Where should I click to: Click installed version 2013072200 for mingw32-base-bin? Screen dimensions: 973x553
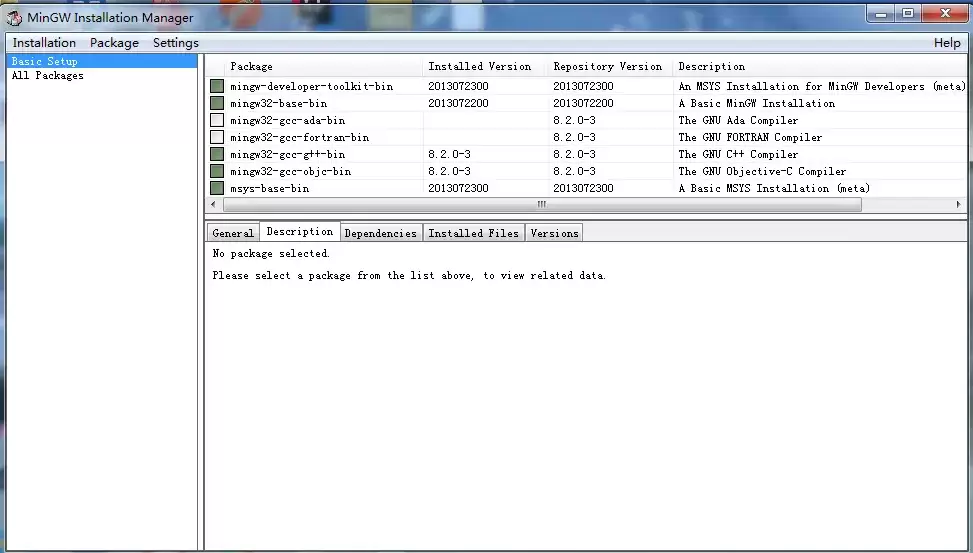pyautogui.click(x=459, y=103)
